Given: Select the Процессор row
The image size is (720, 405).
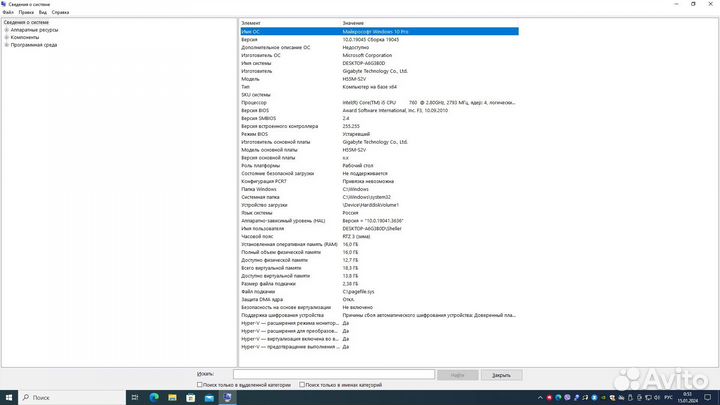Looking at the screenshot, I should pyautogui.click(x=379, y=102).
